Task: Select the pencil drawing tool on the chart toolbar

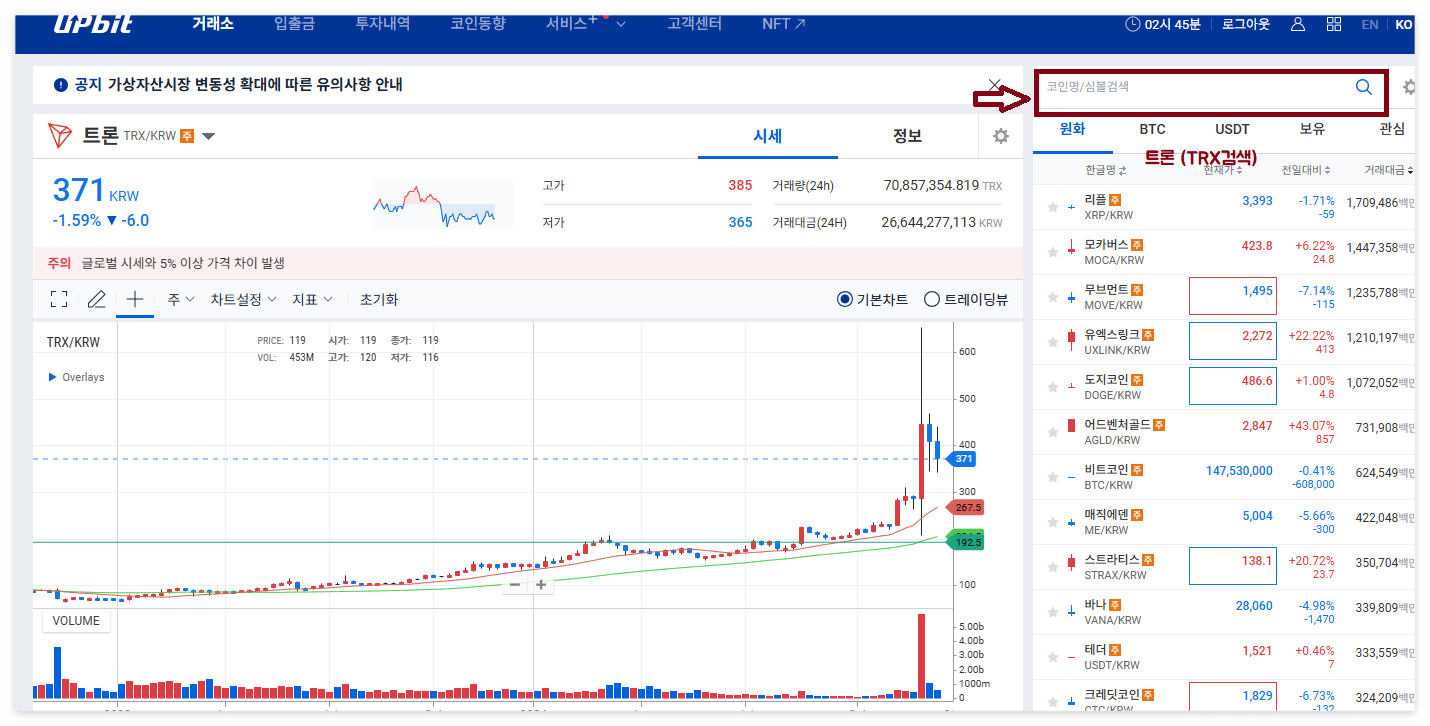Action: (x=96, y=299)
